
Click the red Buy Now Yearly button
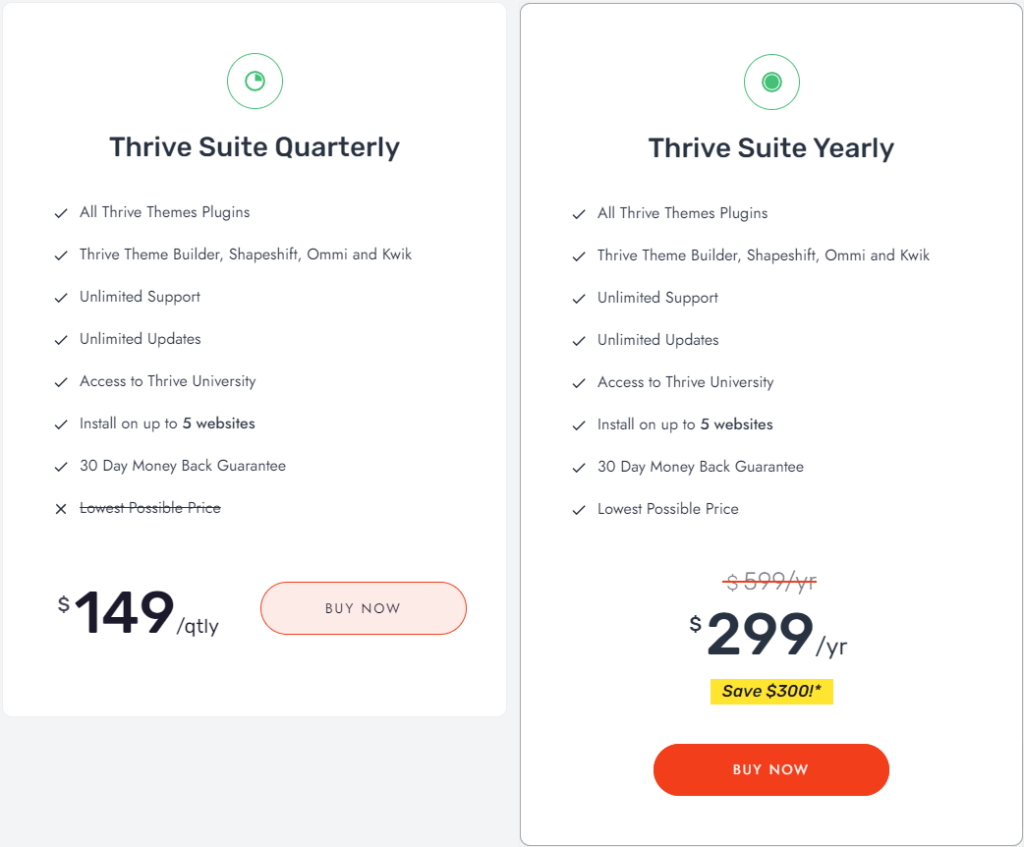click(x=771, y=769)
